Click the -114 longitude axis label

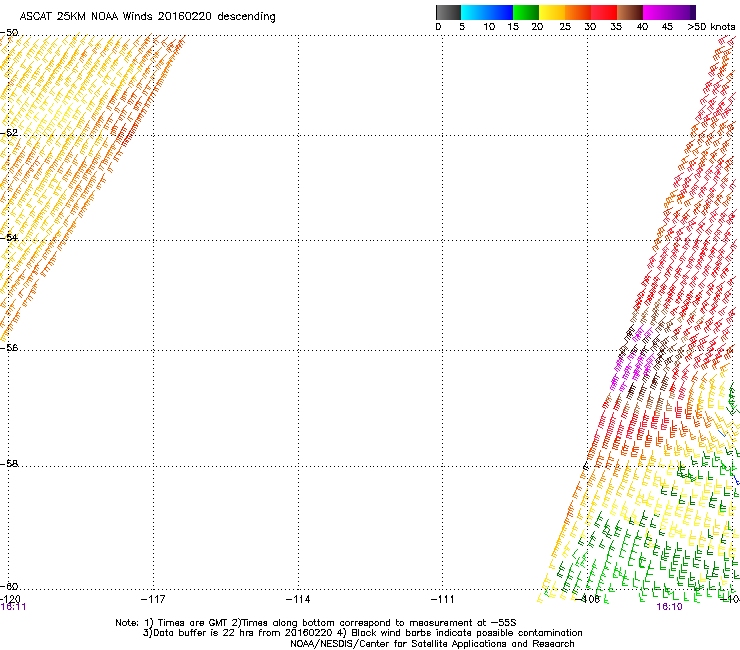(x=298, y=599)
